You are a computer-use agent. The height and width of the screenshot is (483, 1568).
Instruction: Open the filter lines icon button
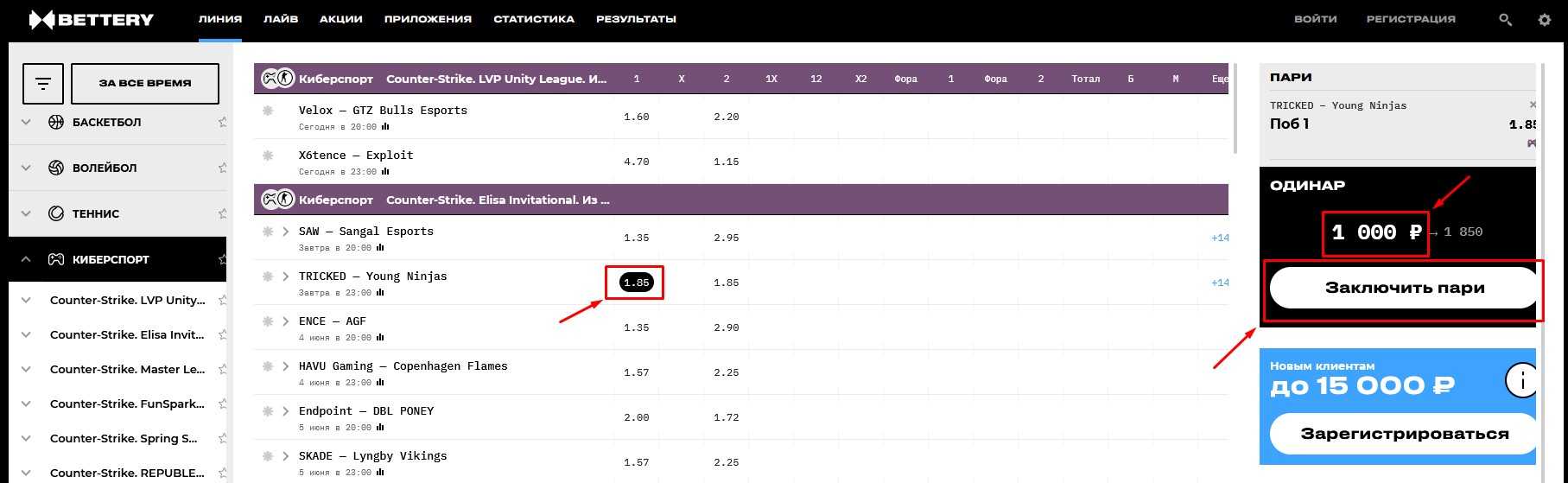click(x=43, y=83)
